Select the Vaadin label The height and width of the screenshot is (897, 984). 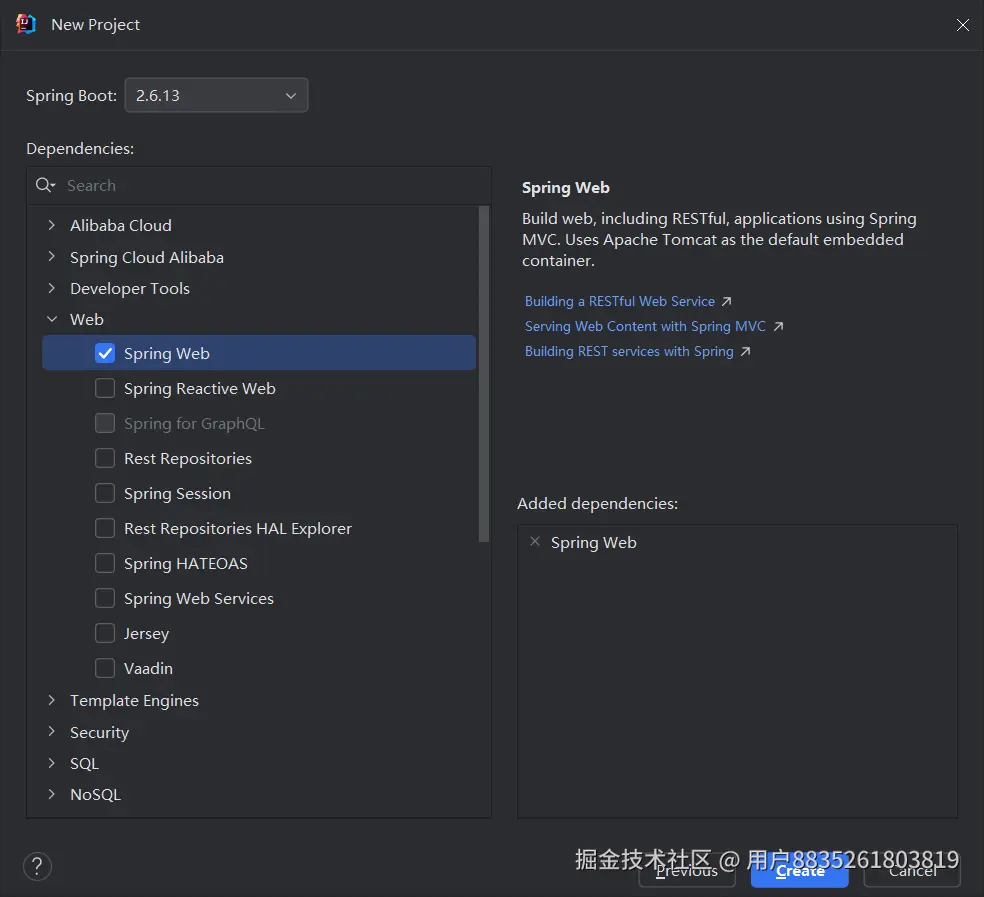(x=148, y=668)
